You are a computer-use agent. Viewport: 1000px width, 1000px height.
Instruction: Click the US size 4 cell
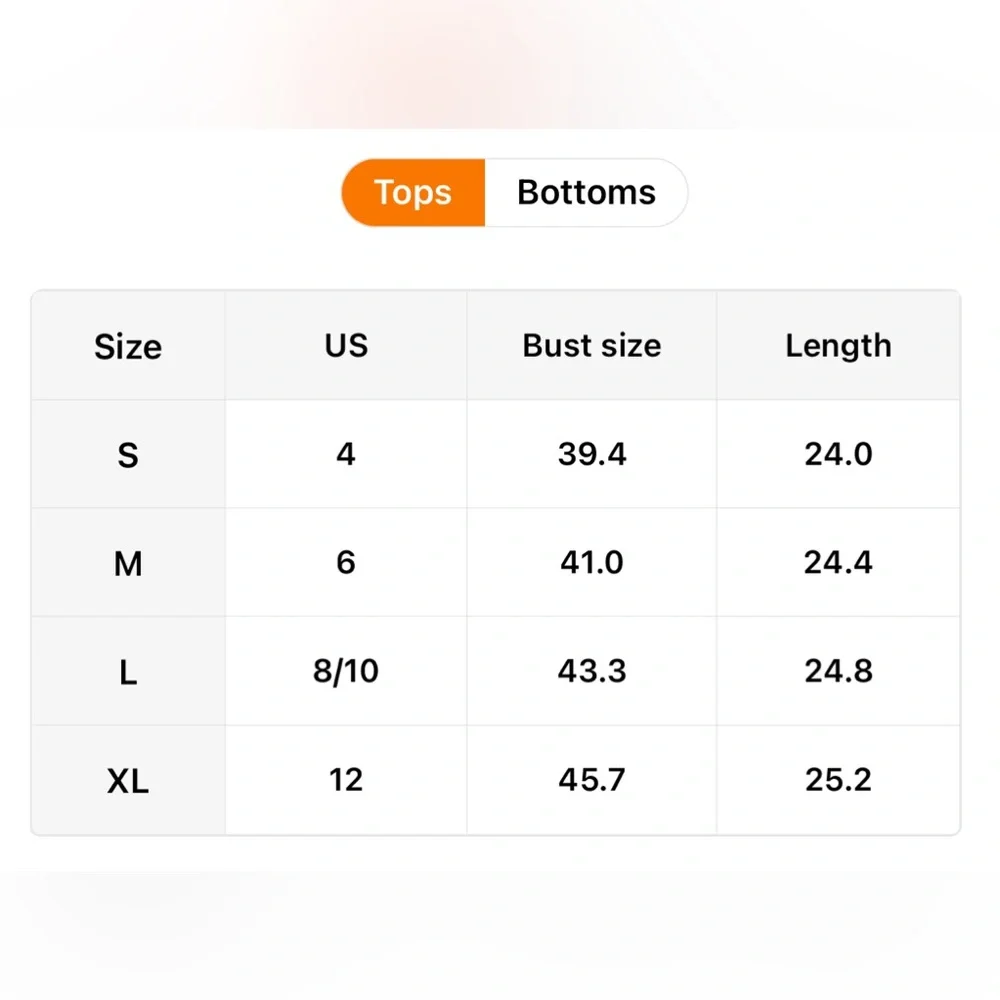346,455
